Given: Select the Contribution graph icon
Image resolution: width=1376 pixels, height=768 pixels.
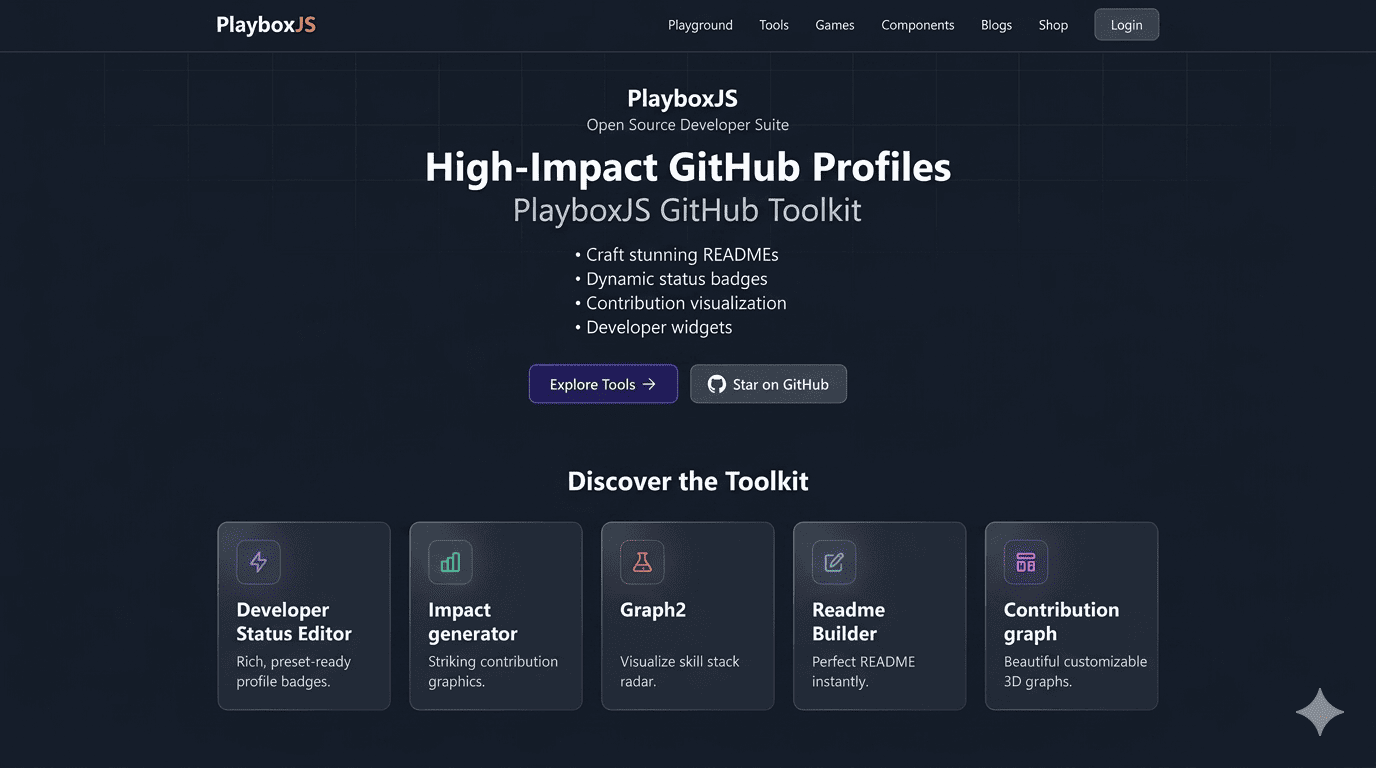Looking at the screenshot, I should [x=1026, y=562].
